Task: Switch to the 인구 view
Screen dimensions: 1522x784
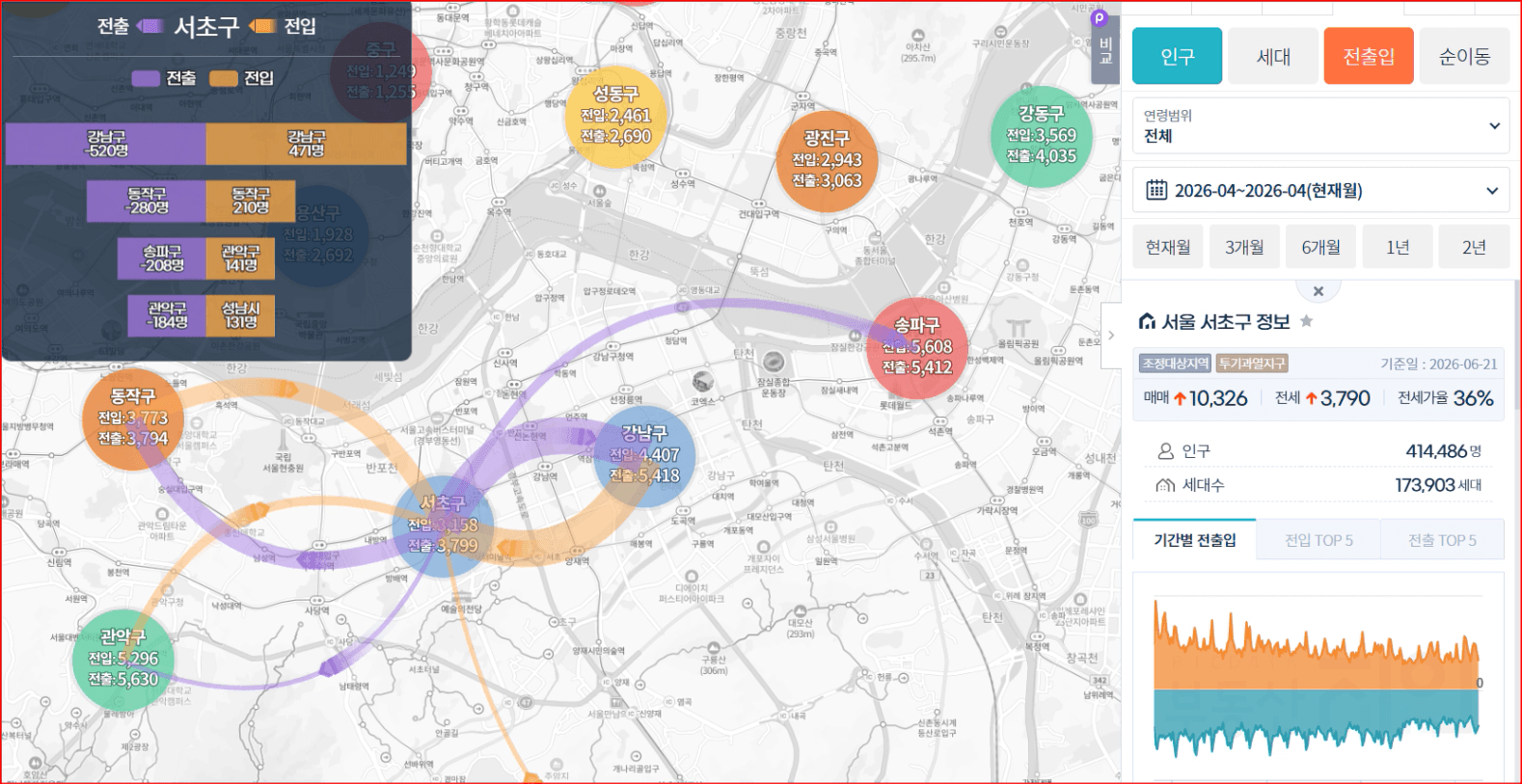Action: [x=1177, y=56]
